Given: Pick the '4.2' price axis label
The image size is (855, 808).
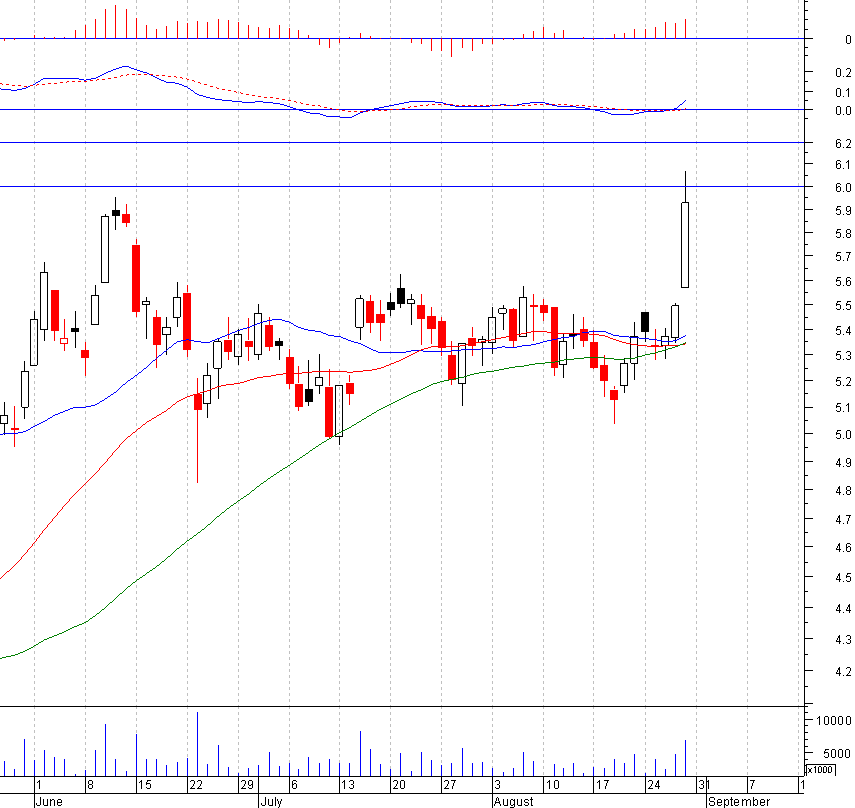Looking at the screenshot, I should (x=843, y=672).
